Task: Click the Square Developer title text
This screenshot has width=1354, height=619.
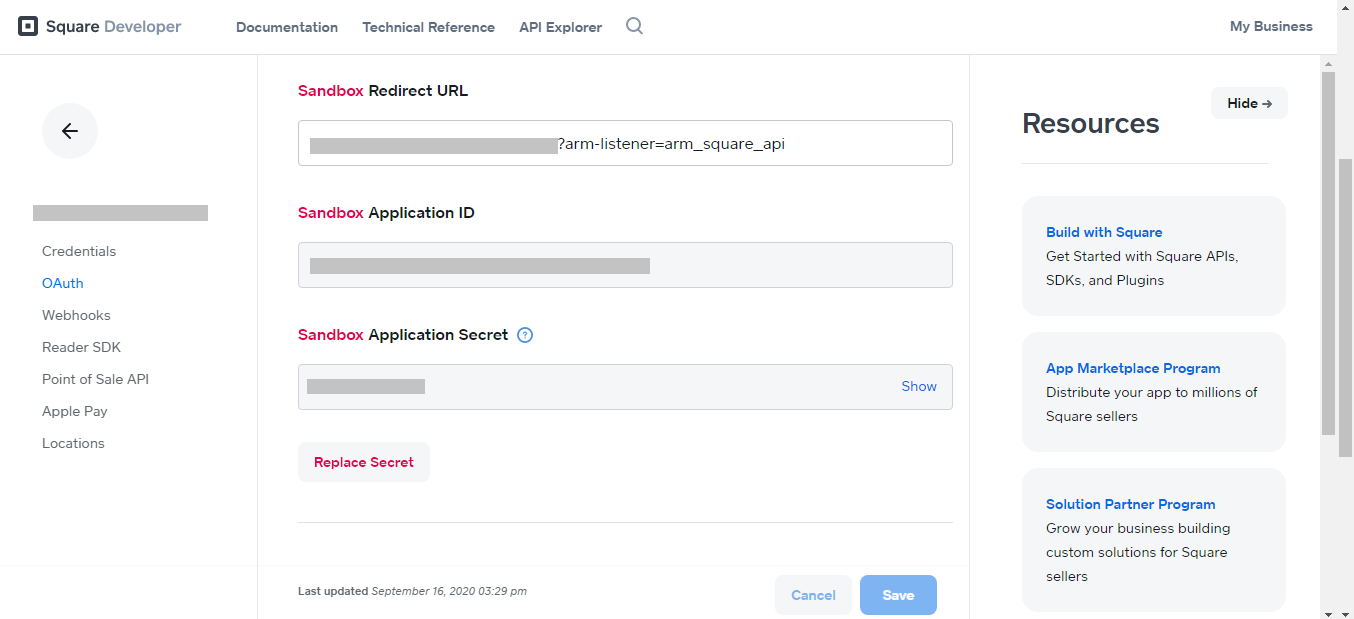Action: 113,27
